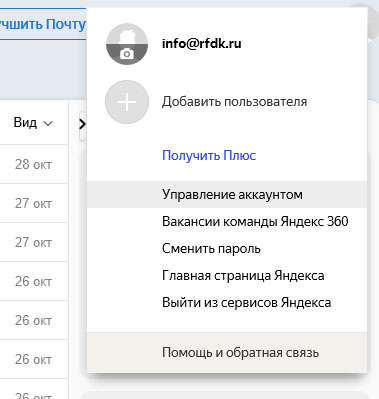Expand the panel with the right arrow chevron
Viewport: 379px width, 399px height.
82,124
